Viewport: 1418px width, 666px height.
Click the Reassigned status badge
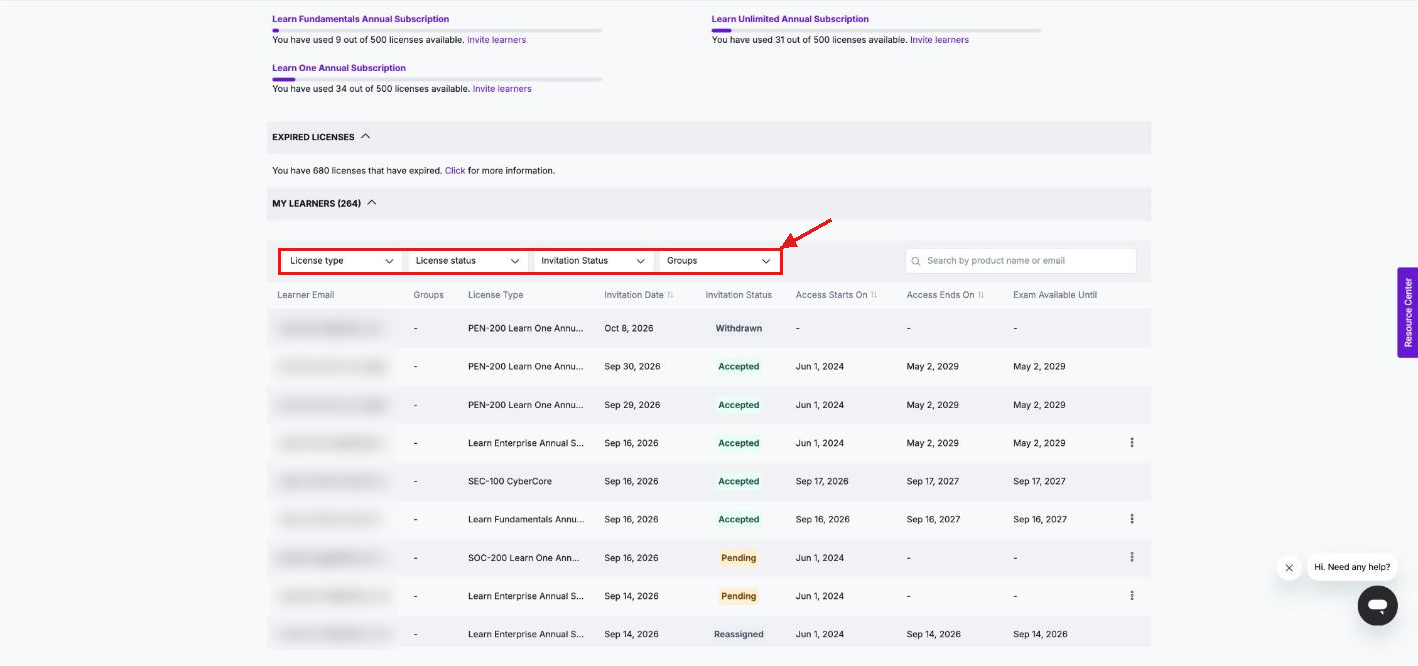(739, 634)
